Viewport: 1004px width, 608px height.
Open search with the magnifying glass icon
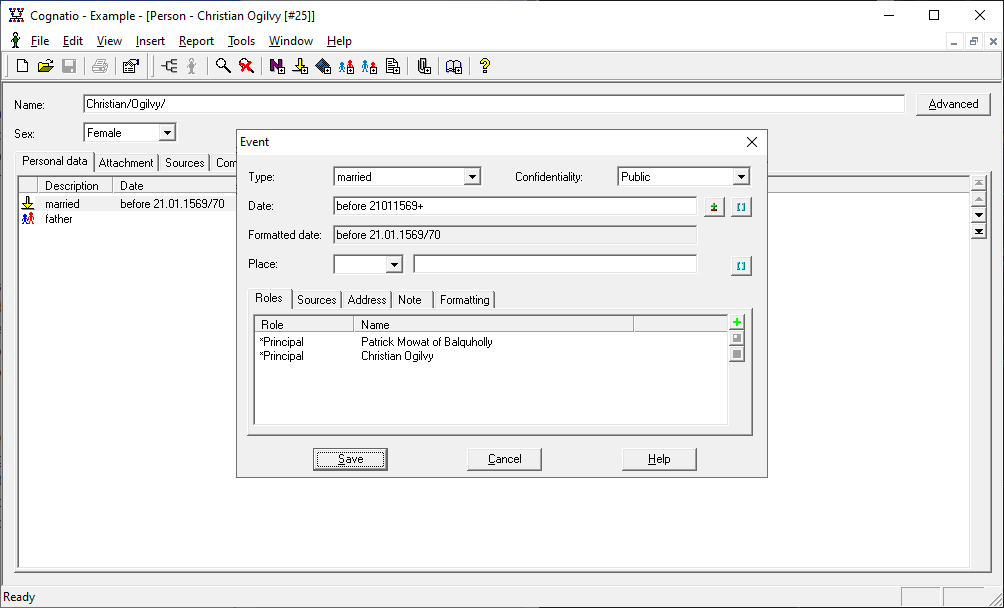(223, 66)
